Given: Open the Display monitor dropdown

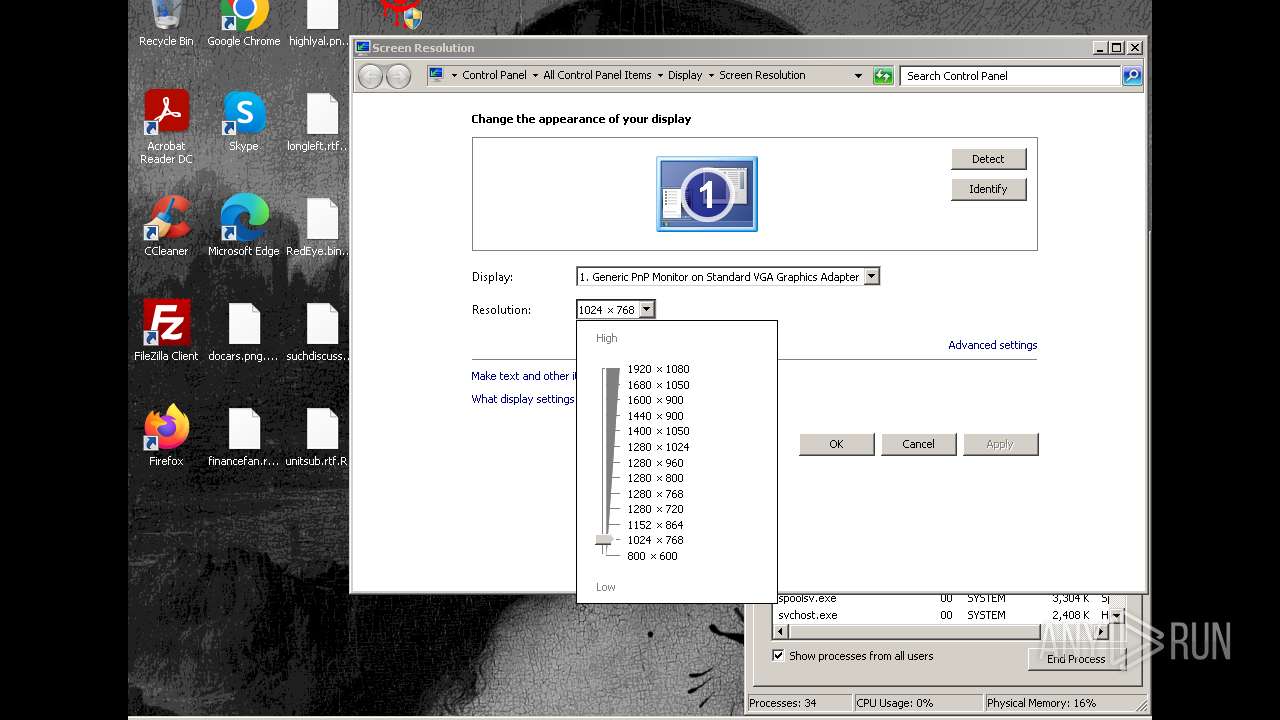Looking at the screenshot, I should coord(871,277).
